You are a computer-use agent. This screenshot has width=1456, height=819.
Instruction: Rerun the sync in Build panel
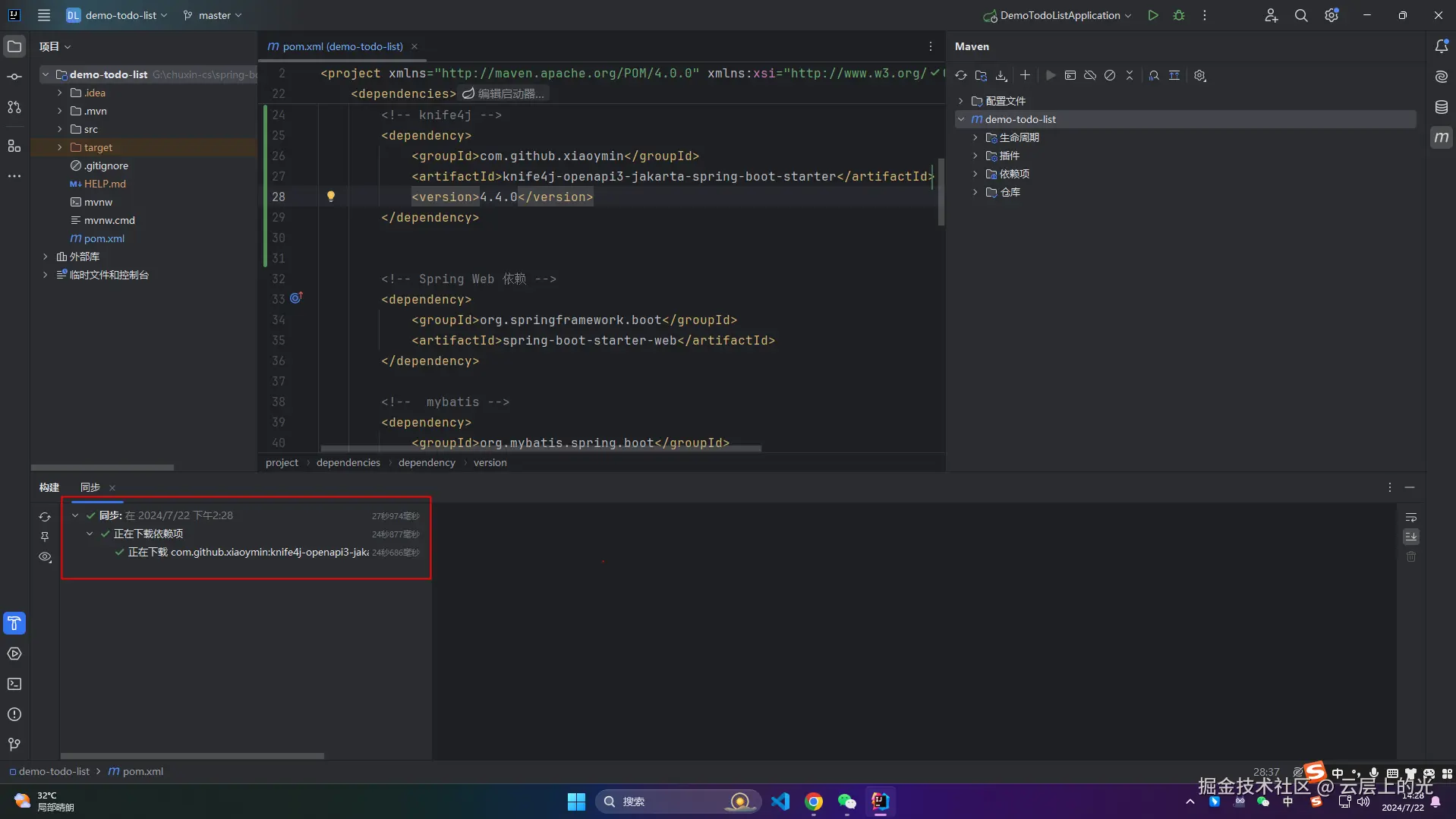click(x=45, y=517)
